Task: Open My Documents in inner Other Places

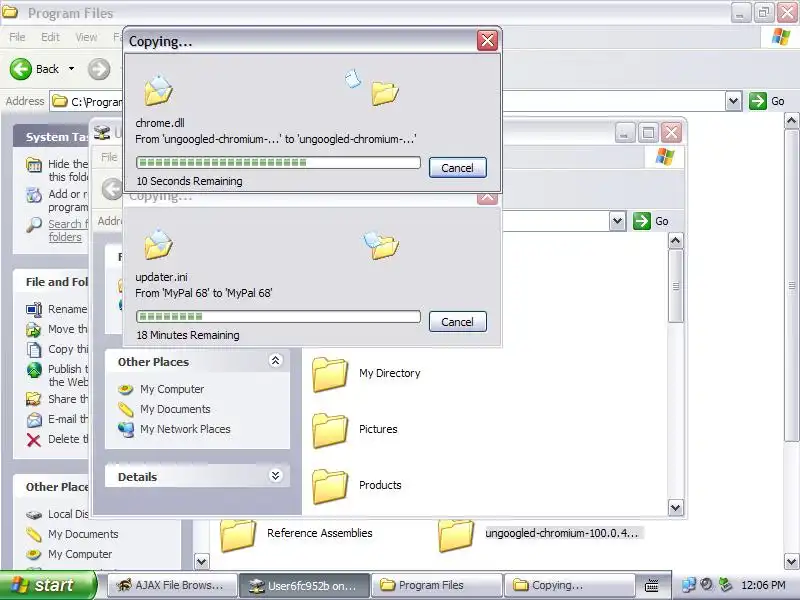Action: [x=175, y=409]
